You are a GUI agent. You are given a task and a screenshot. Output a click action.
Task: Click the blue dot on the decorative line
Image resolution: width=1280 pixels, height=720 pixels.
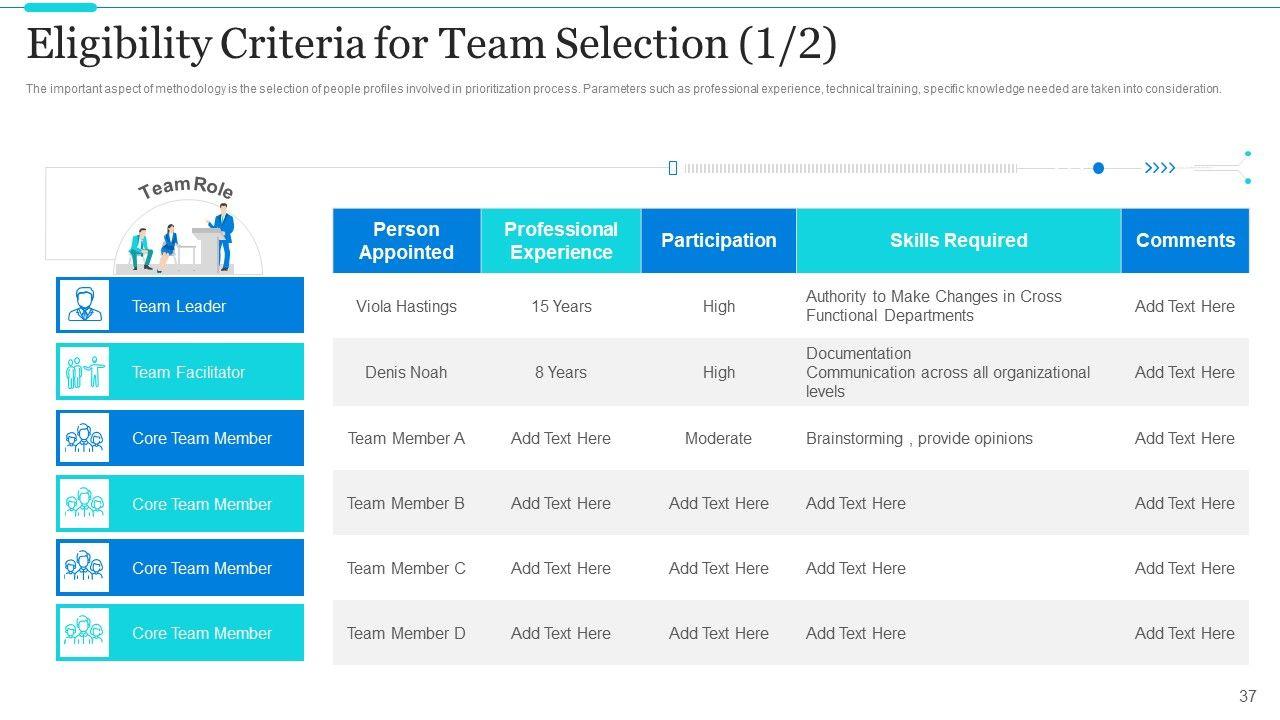point(1098,168)
